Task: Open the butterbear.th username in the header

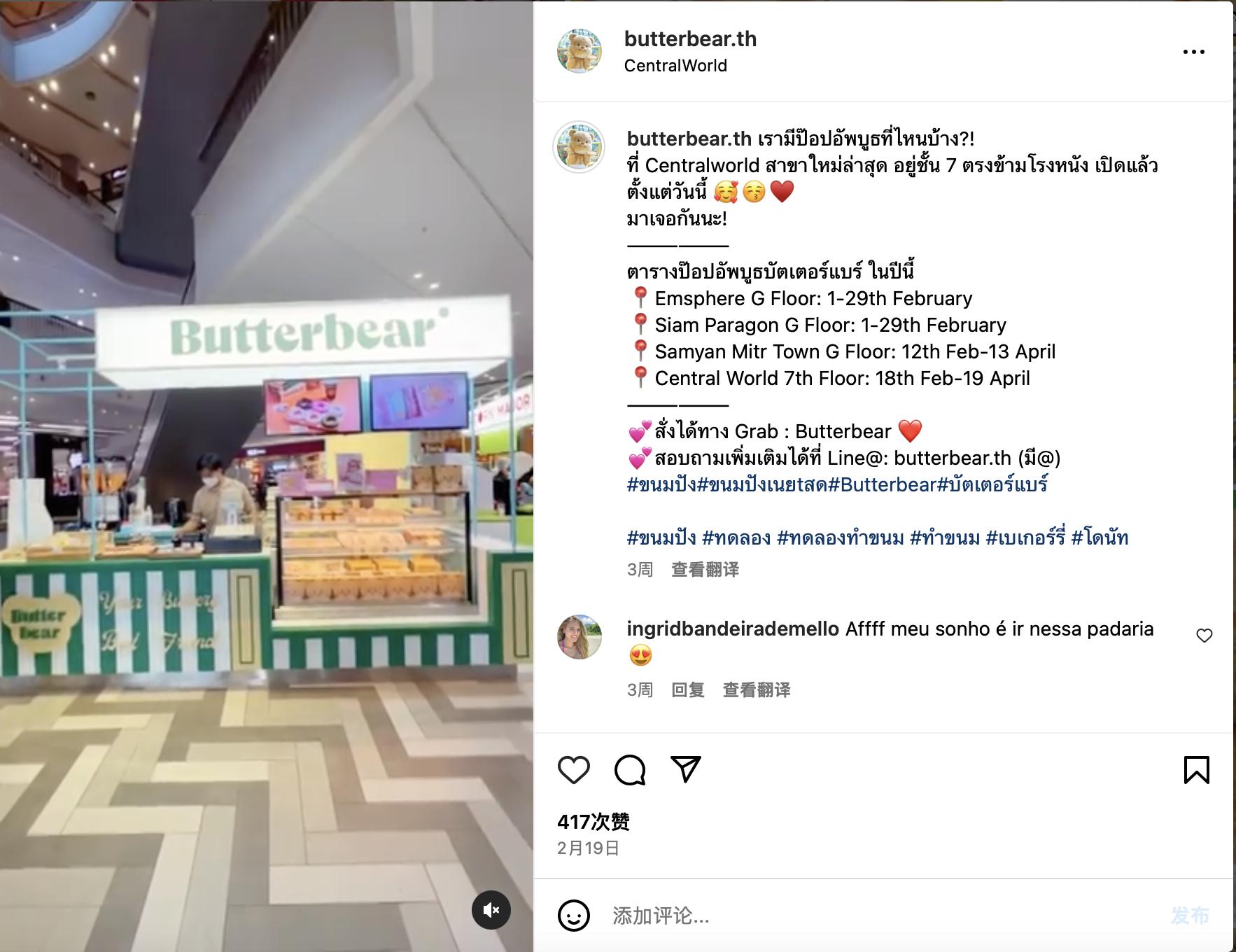Action: pyautogui.click(x=690, y=38)
